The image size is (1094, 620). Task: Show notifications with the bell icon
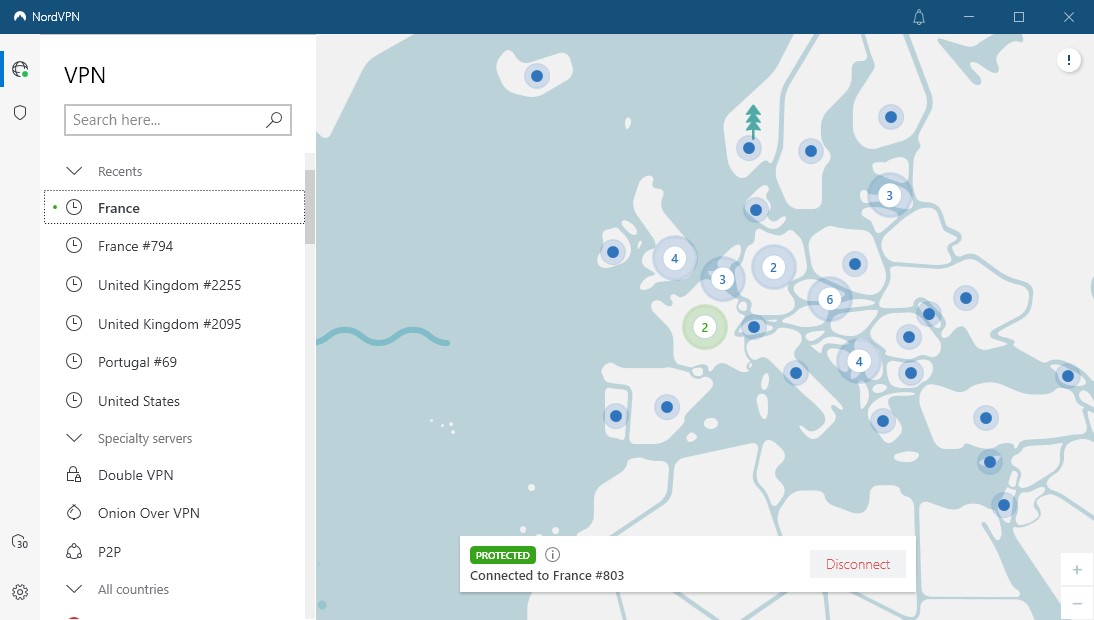[x=919, y=17]
